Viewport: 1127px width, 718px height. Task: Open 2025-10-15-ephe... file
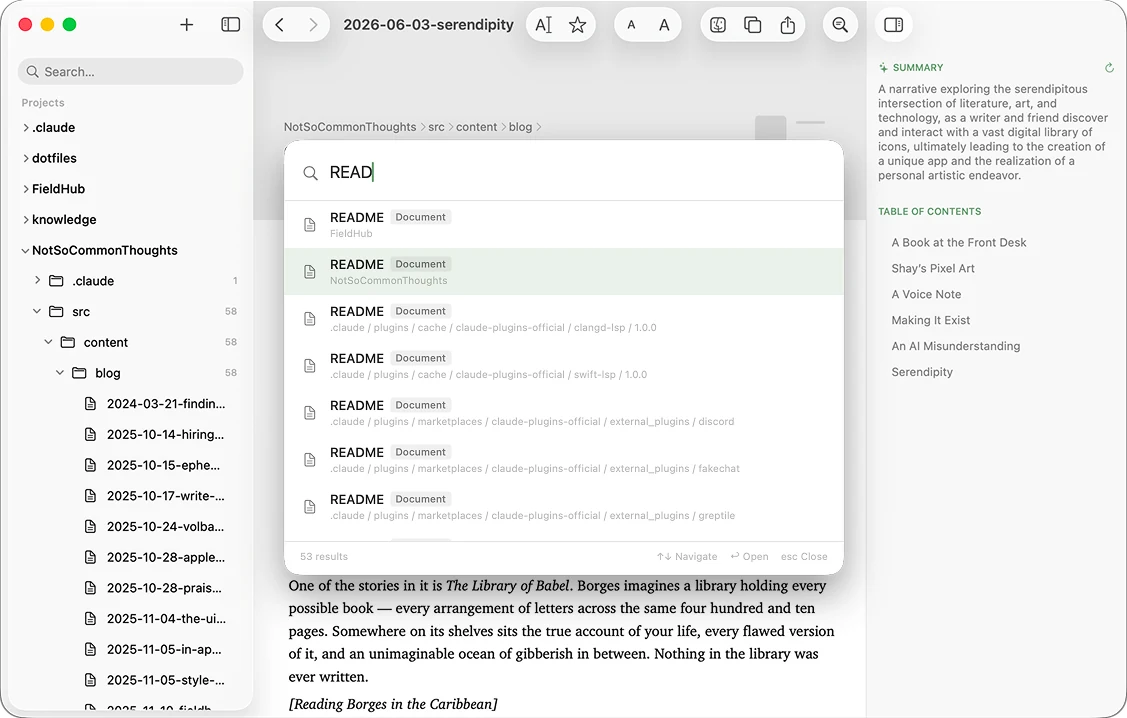[x=164, y=466]
